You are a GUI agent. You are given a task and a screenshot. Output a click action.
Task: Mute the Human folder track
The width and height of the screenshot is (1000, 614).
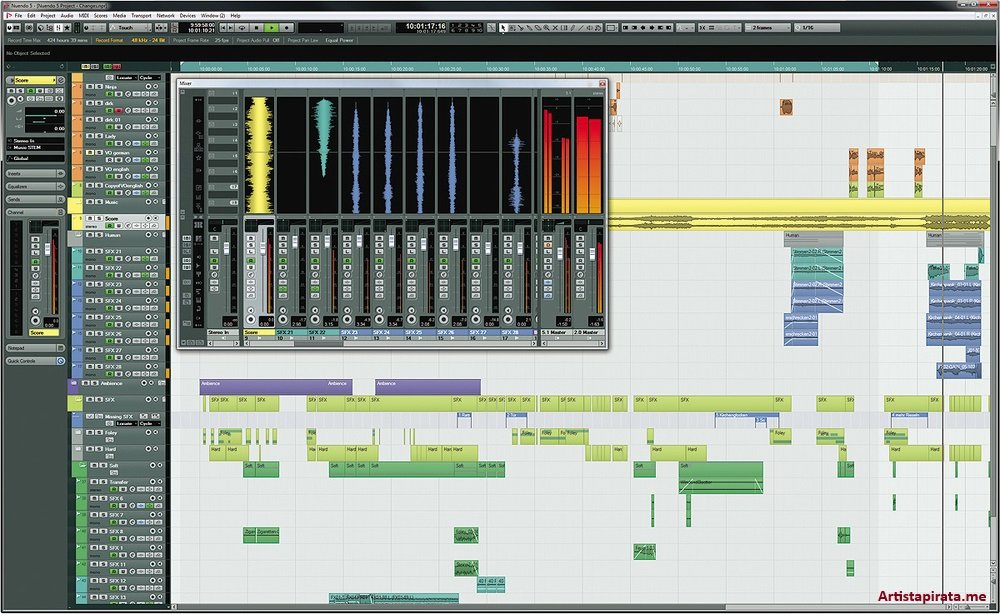coord(90,235)
